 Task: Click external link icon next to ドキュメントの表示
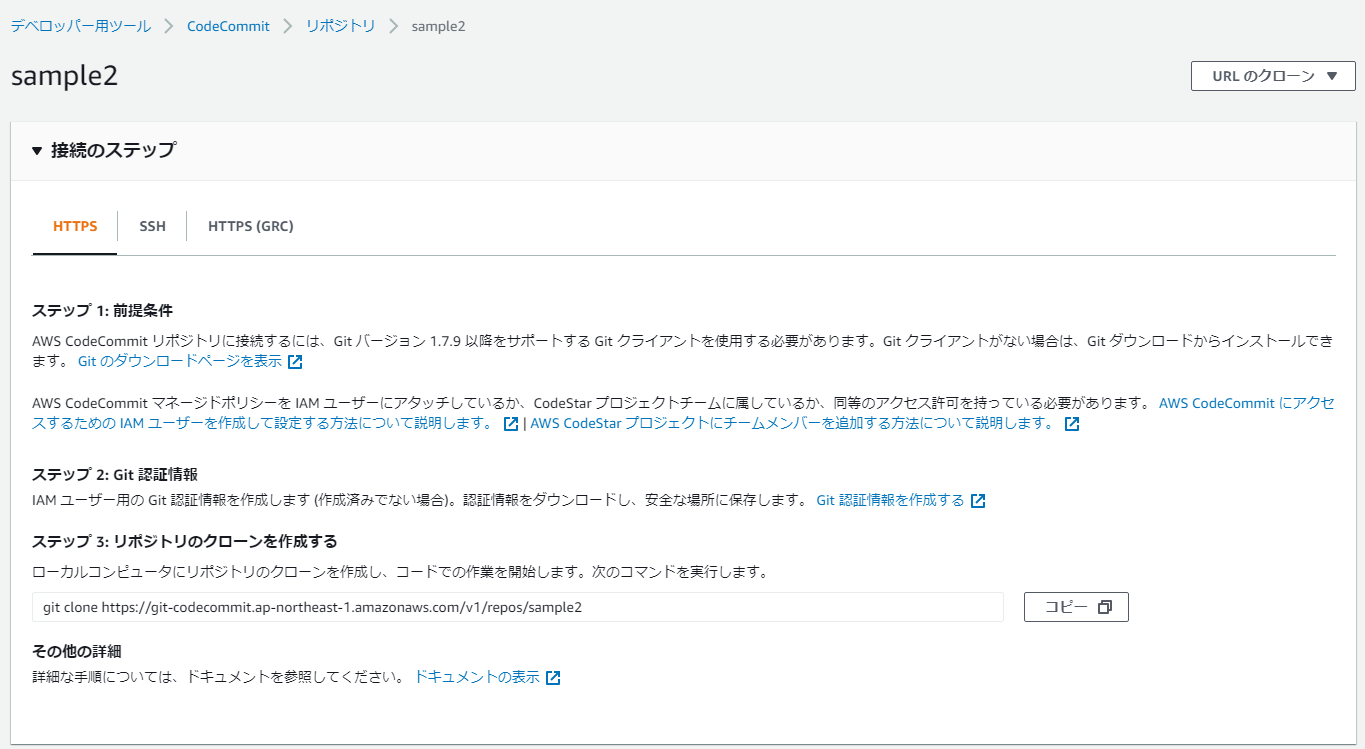553,677
